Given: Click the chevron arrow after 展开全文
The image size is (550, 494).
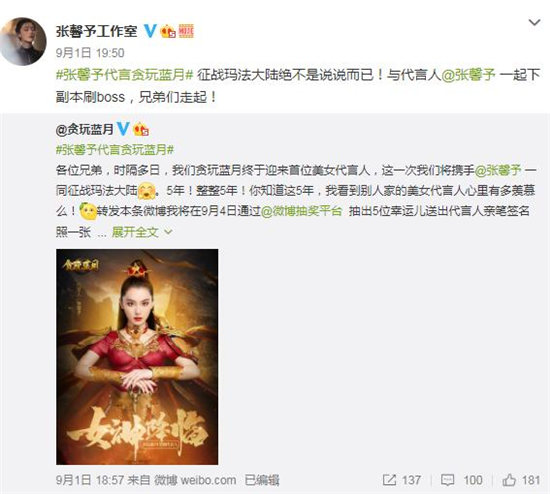Looking at the screenshot, I should (x=168, y=232).
